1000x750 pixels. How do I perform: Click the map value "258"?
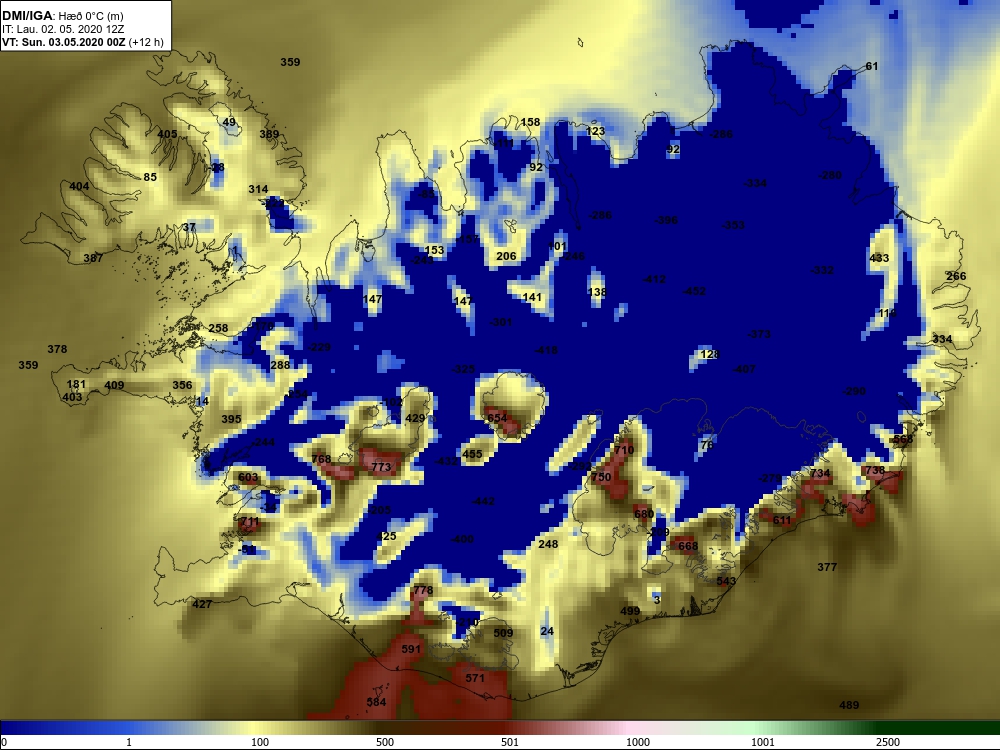pos(218,328)
